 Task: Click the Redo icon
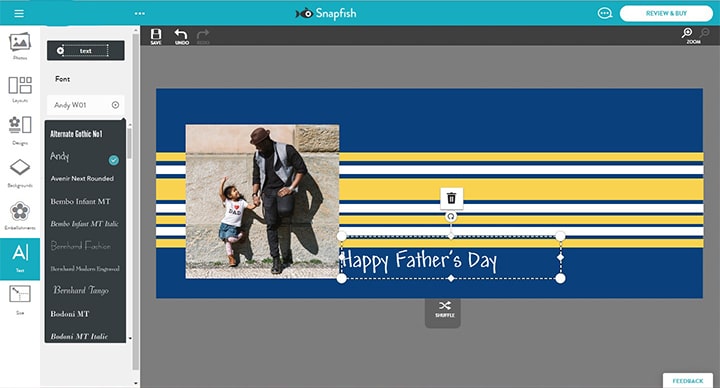[x=203, y=36]
